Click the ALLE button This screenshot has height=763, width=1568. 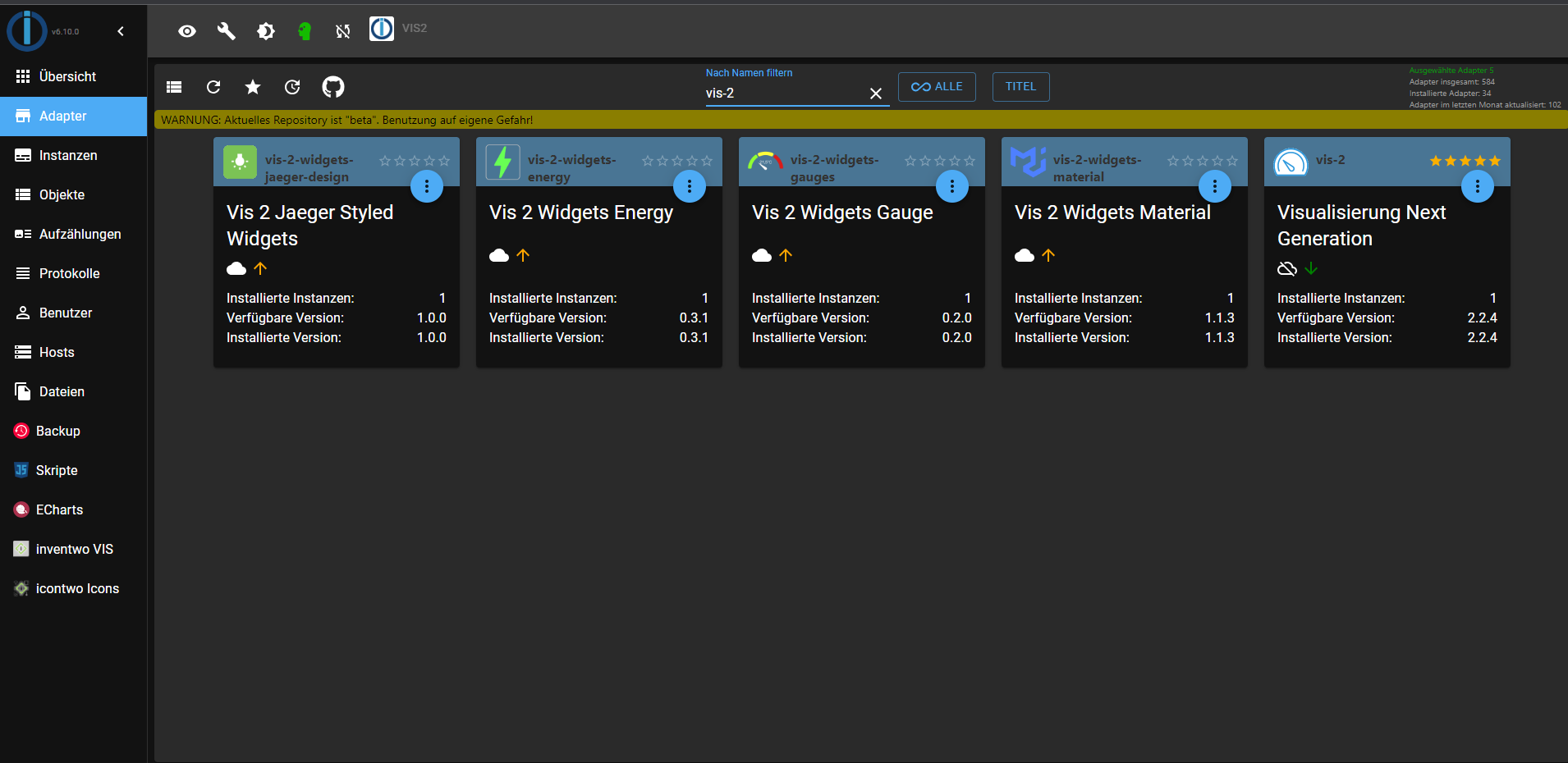937,87
